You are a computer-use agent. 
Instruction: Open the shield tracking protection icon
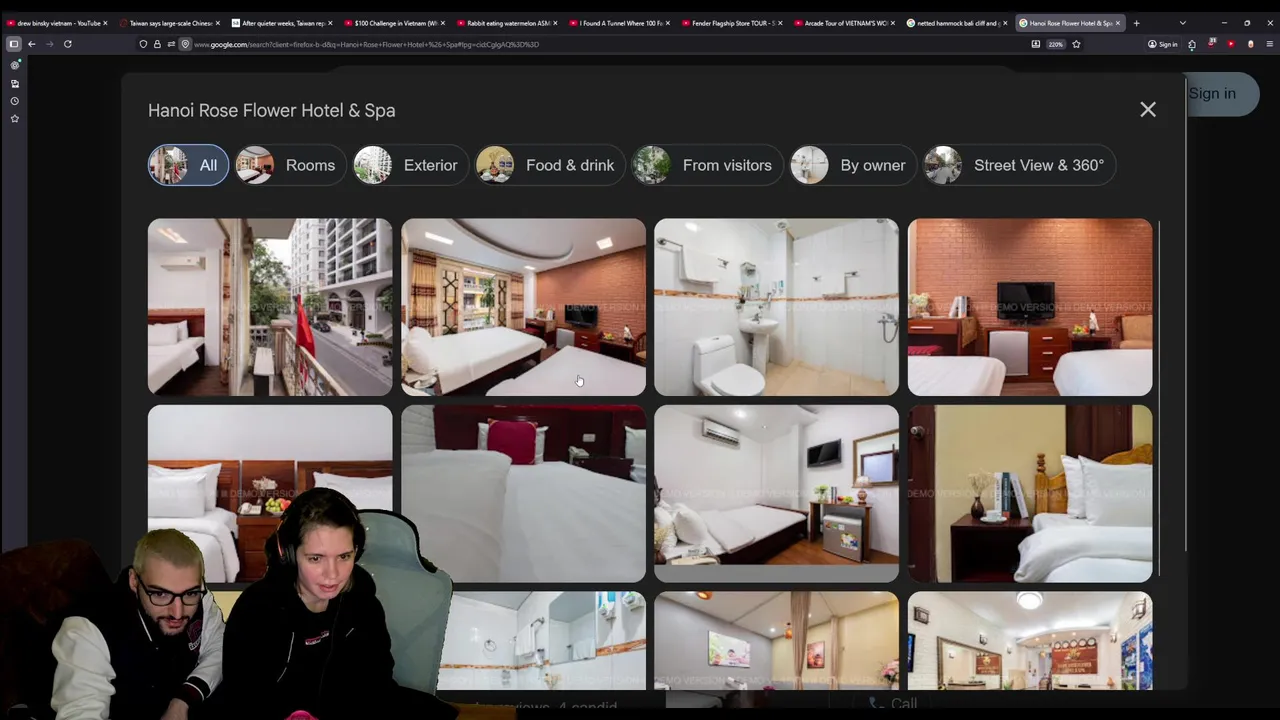(x=143, y=44)
